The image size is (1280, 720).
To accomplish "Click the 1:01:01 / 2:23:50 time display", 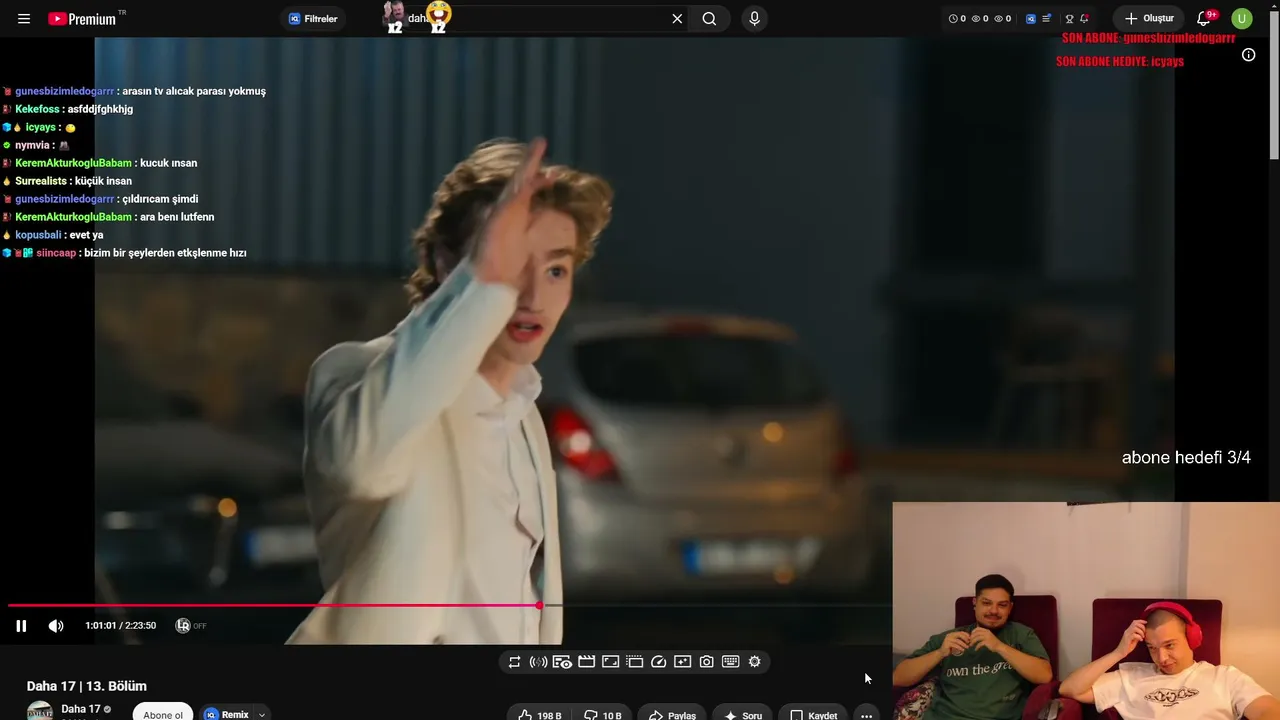I will point(120,626).
